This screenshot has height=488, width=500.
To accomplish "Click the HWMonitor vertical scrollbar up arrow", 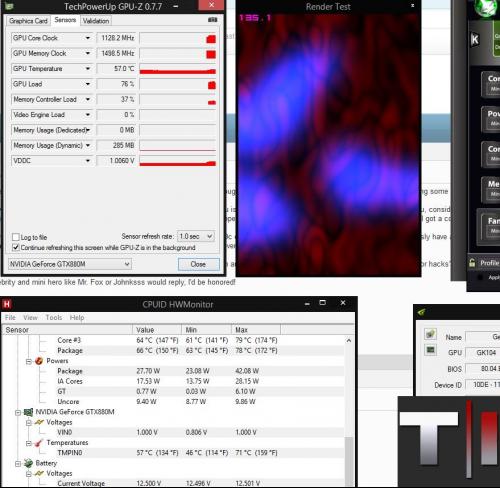I will click(349, 340).
